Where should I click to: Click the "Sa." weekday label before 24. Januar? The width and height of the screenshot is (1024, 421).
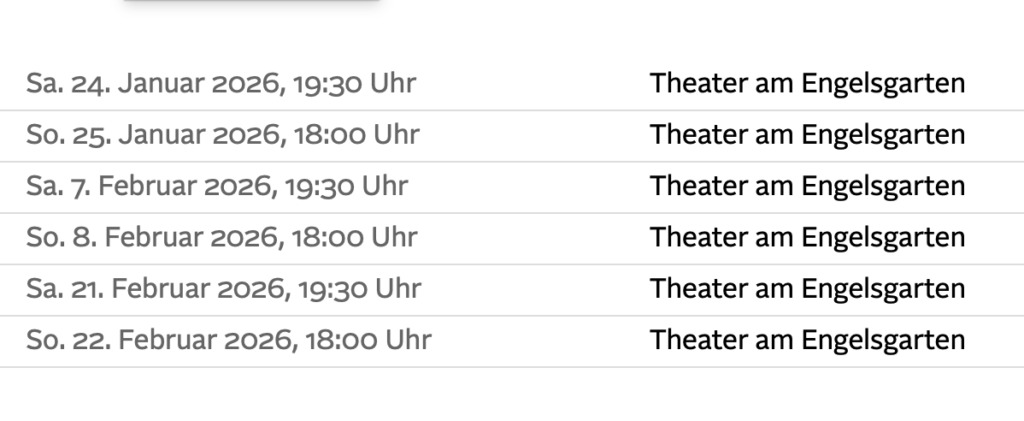(x=45, y=83)
